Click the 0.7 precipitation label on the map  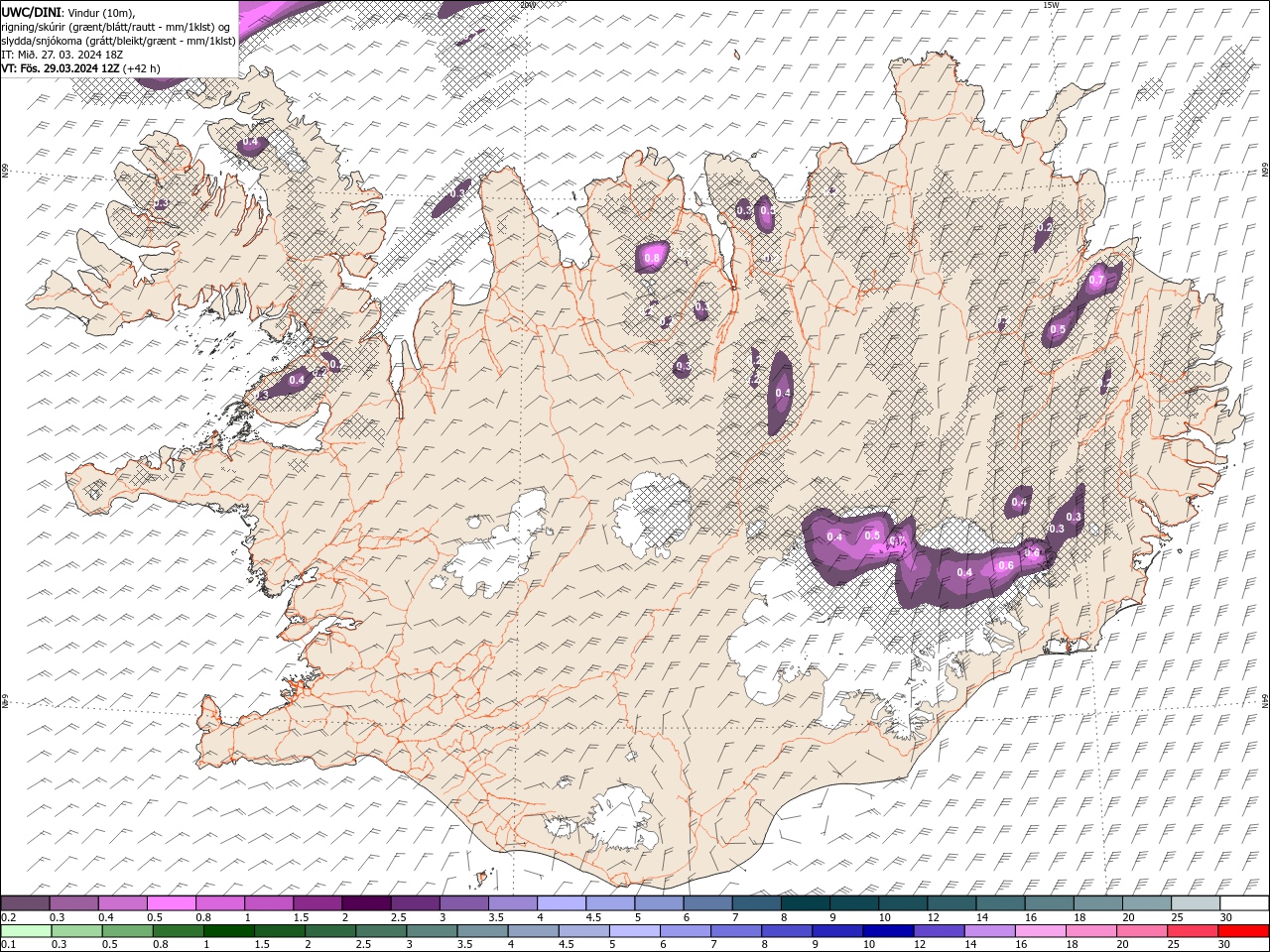1096,281
